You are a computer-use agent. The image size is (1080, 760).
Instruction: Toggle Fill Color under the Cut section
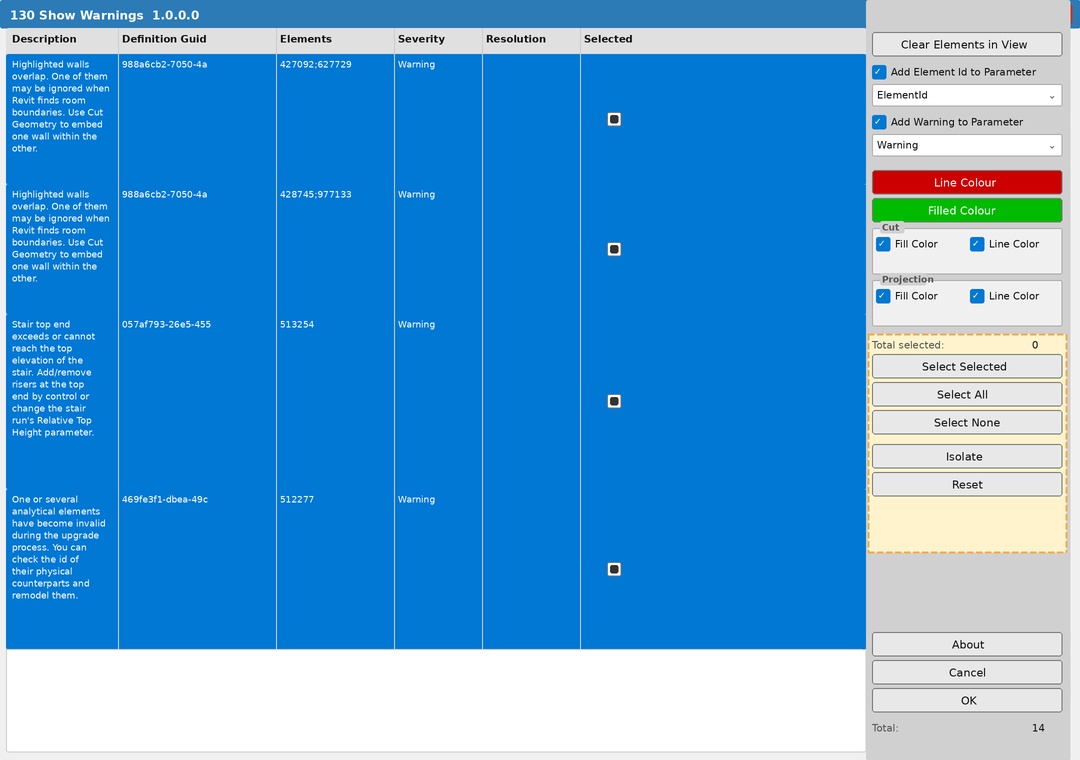click(883, 243)
